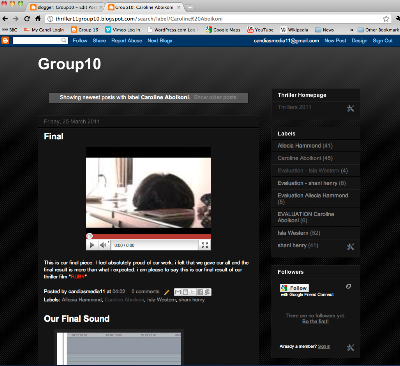400x366 pixels.
Task: Edit the Final post with pencil icon
Action: click(x=167, y=292)
